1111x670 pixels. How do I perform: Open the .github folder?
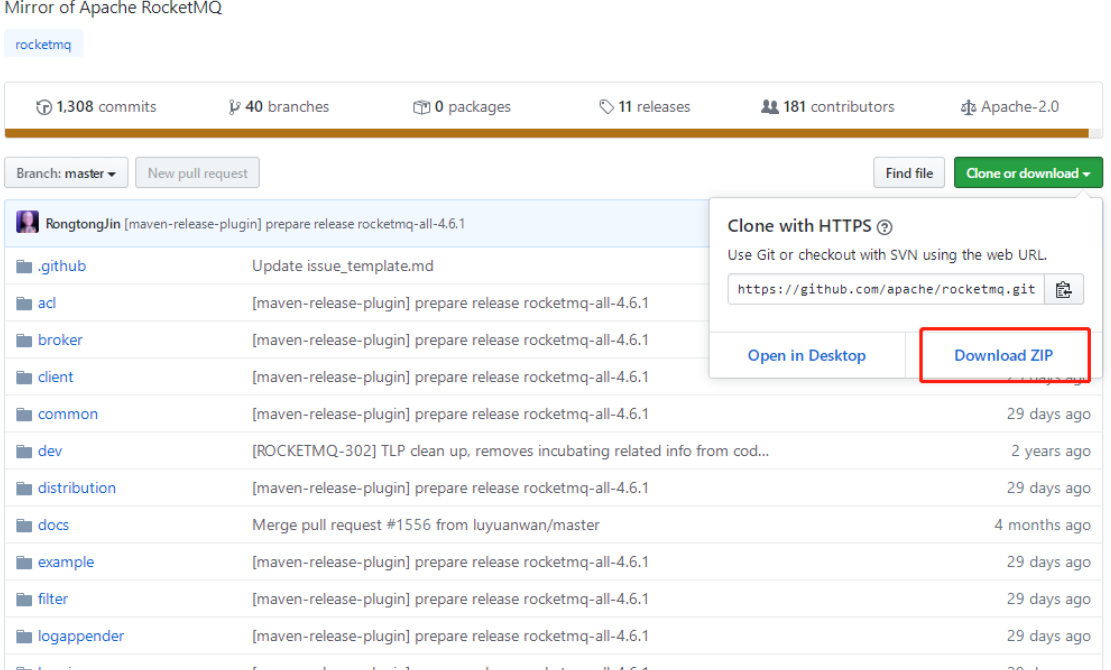point(62,266)
